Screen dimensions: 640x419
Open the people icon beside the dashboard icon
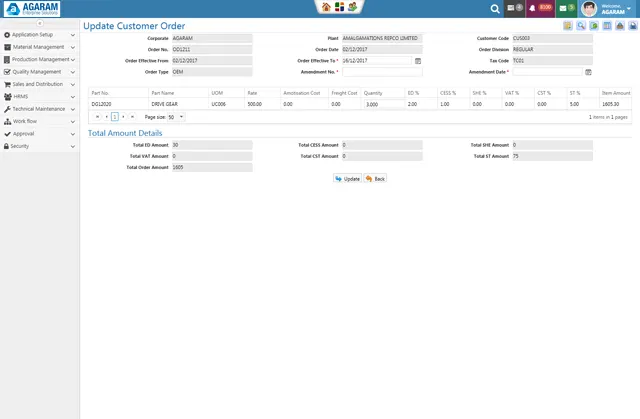click(352, 7)
